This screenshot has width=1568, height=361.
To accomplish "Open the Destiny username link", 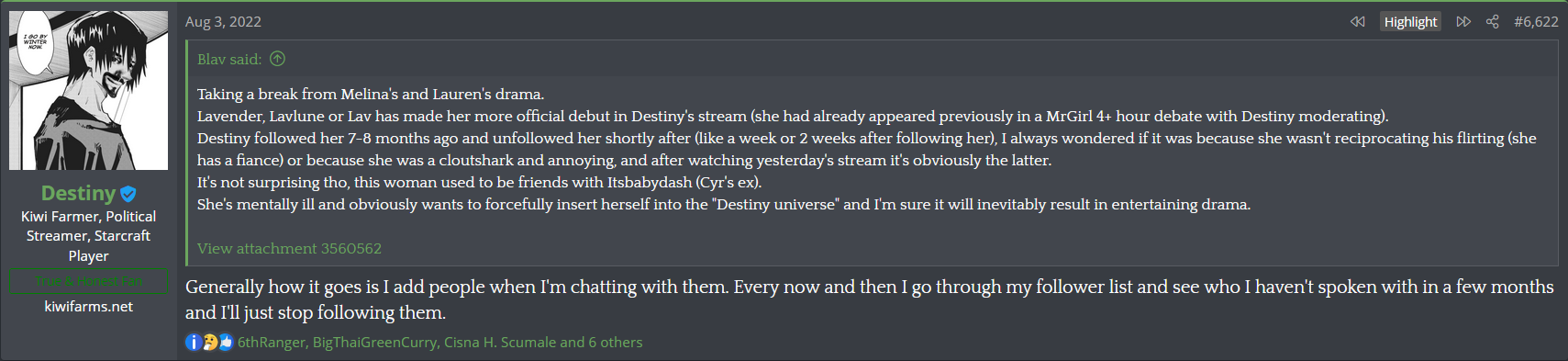I will [x=78, y=193].
